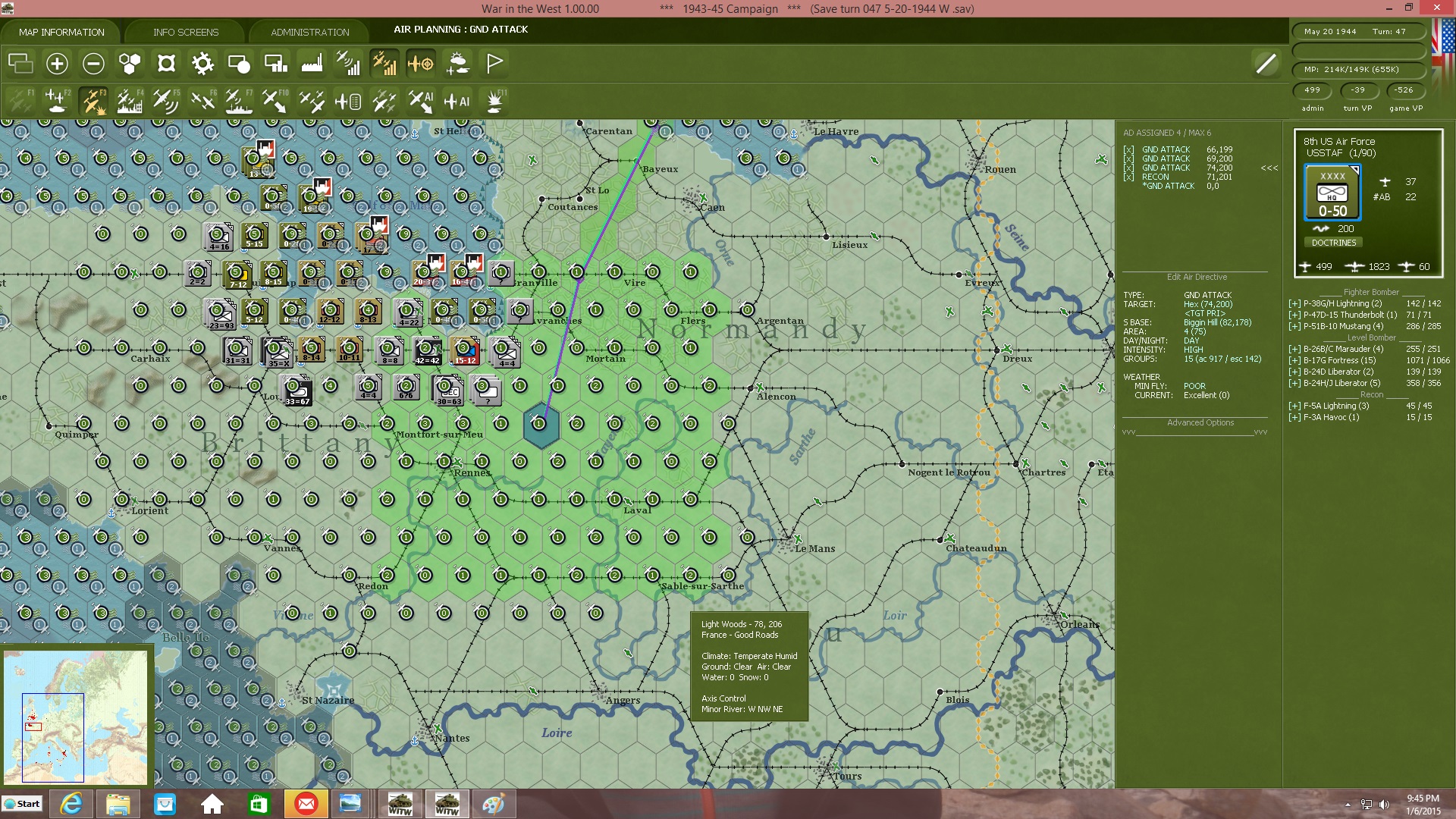
Task: Open the DOCTRINES settings button
Action: pos(1334,243)
